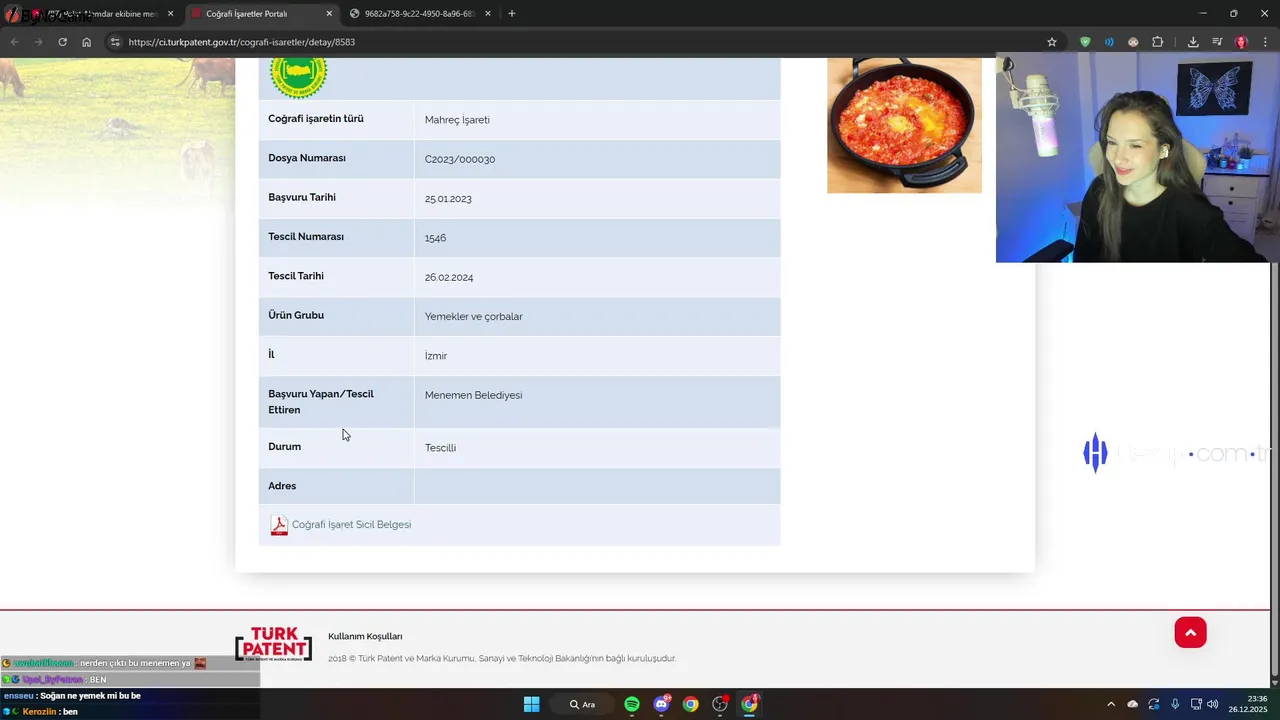Click the 'Tescil Tarihi' row label
Screen dimensions: 1280x720
[296, 276]
